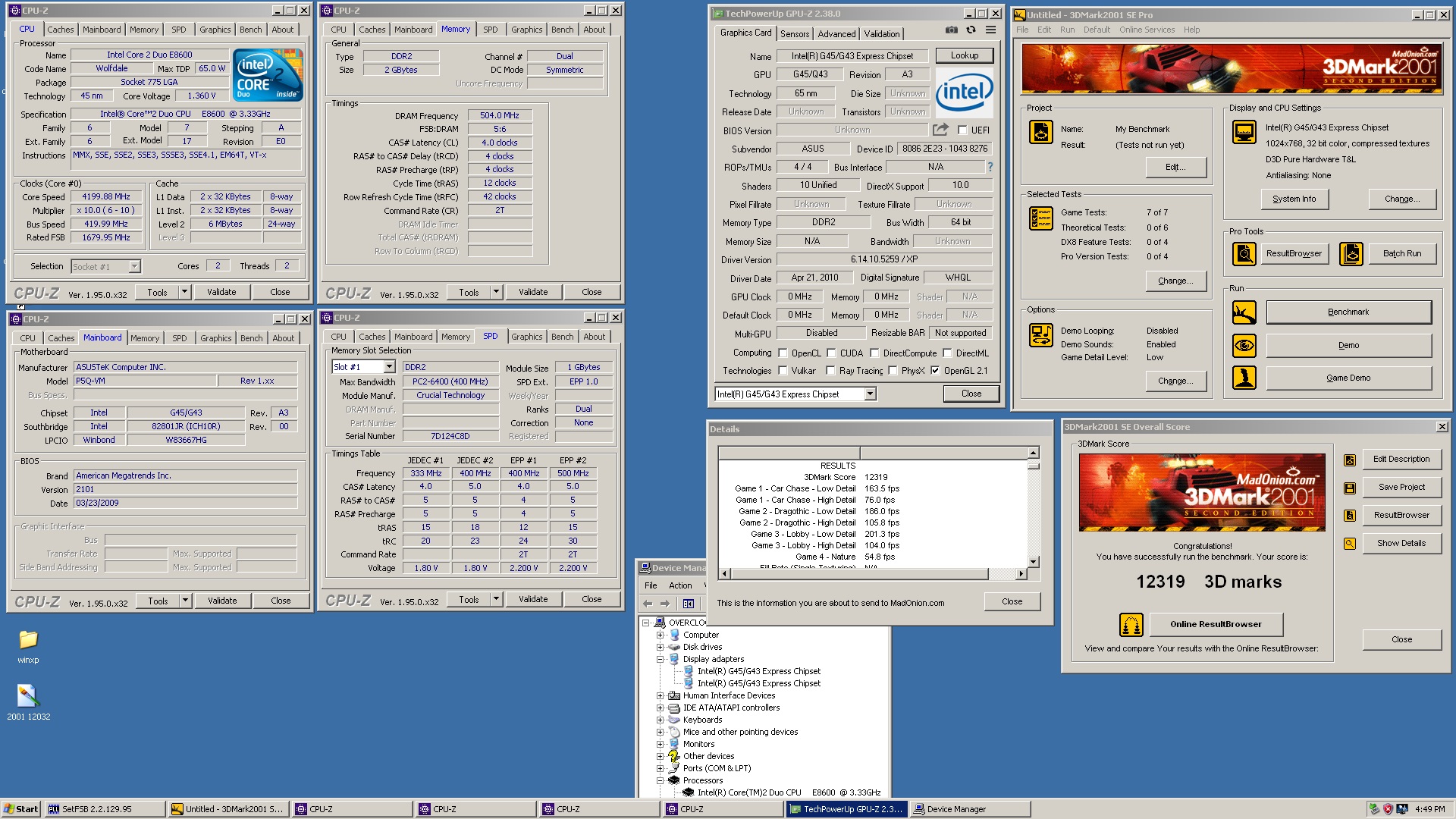
Task: Toggle the PhysX checkbox
Action: click(893, 370)
